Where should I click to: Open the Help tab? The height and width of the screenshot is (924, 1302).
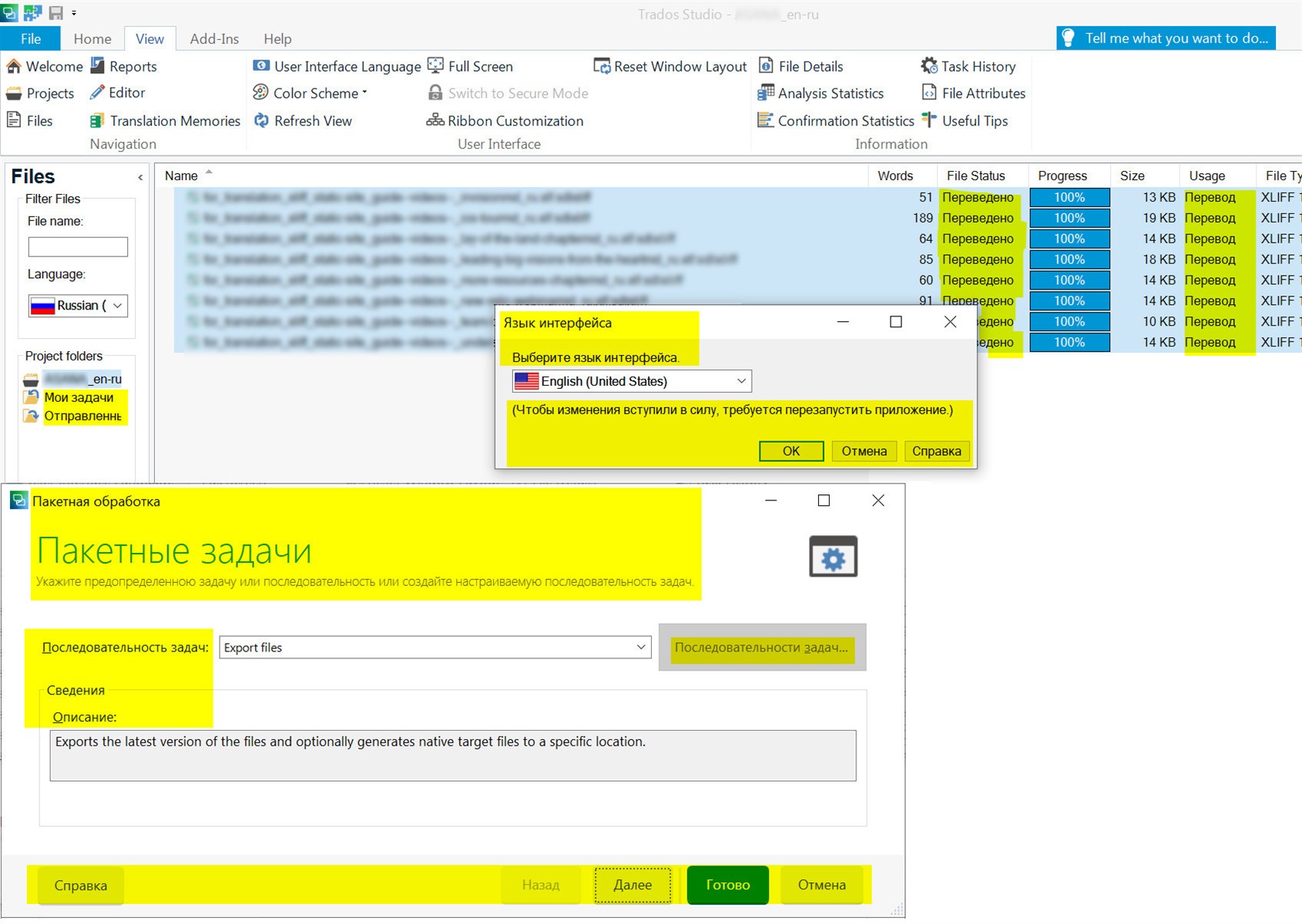tap(277, 38)
